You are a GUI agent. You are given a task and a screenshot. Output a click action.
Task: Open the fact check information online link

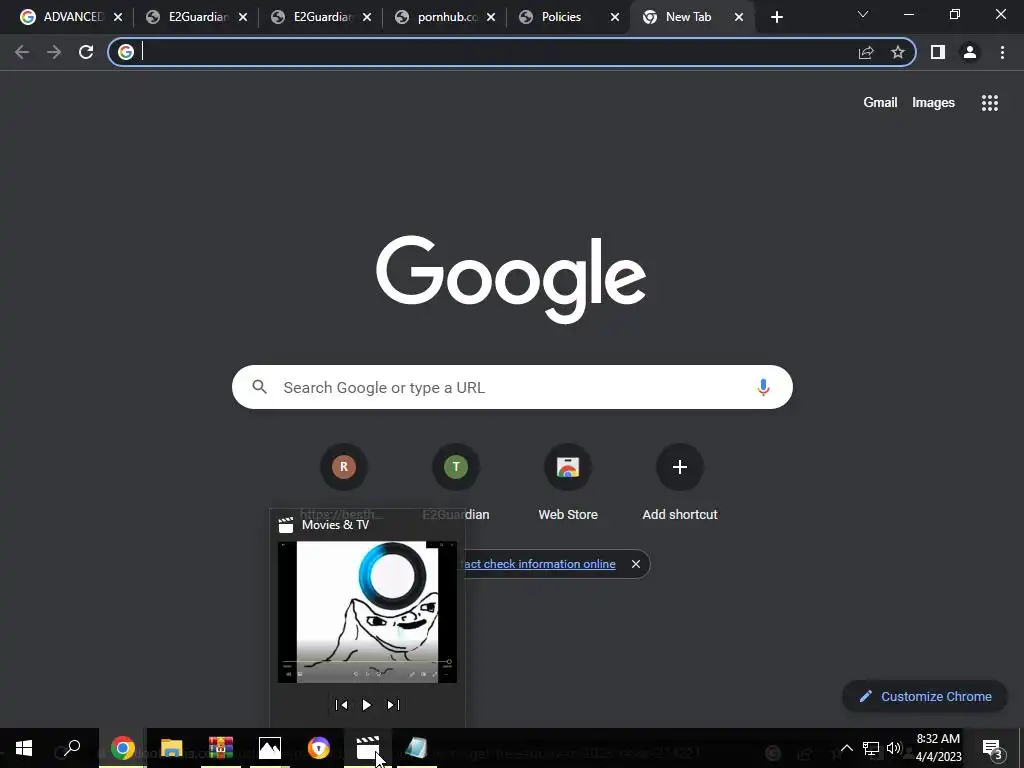pos(541,564)
